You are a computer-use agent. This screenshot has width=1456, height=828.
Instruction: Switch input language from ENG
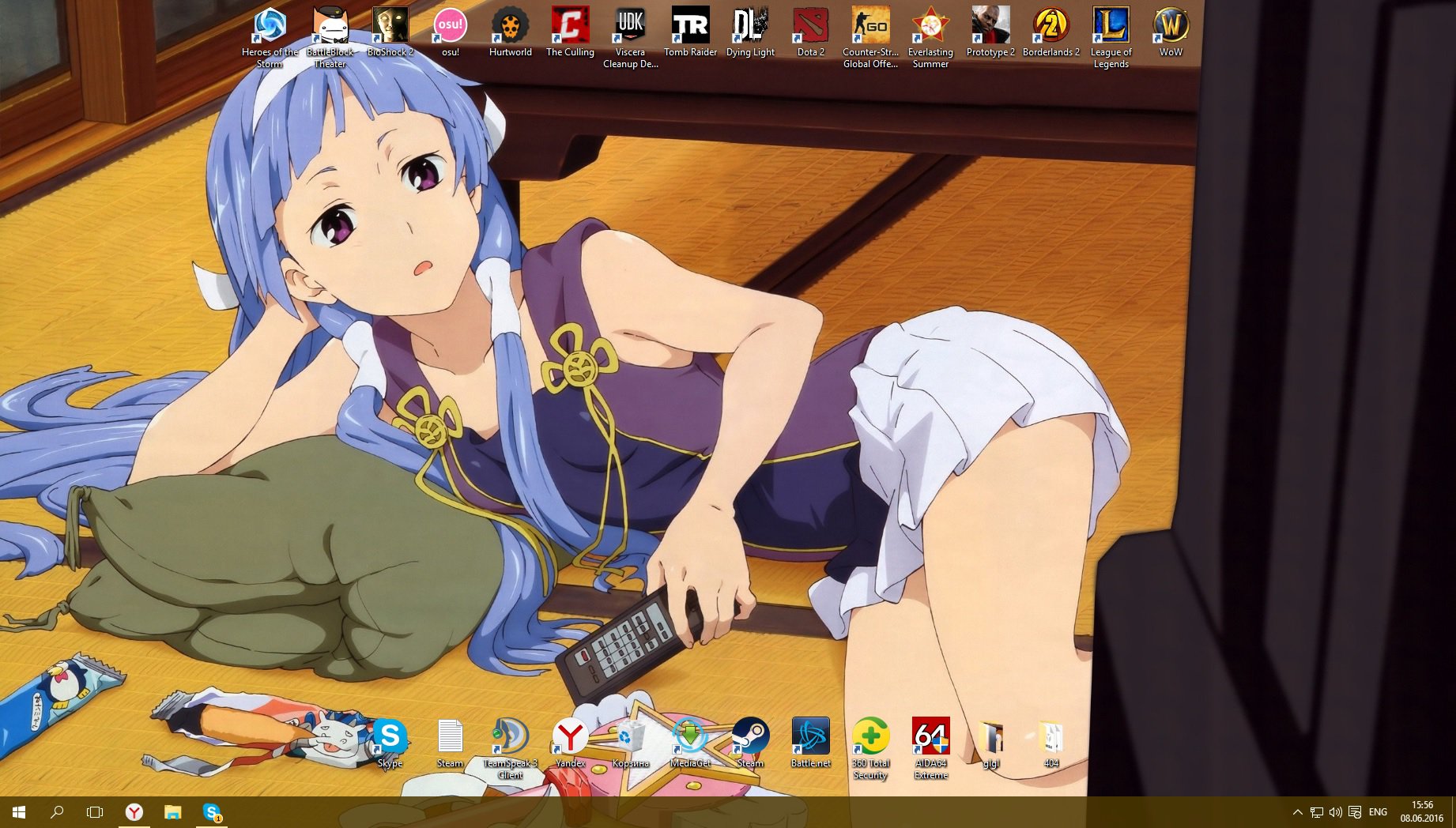coord(1378,811)
